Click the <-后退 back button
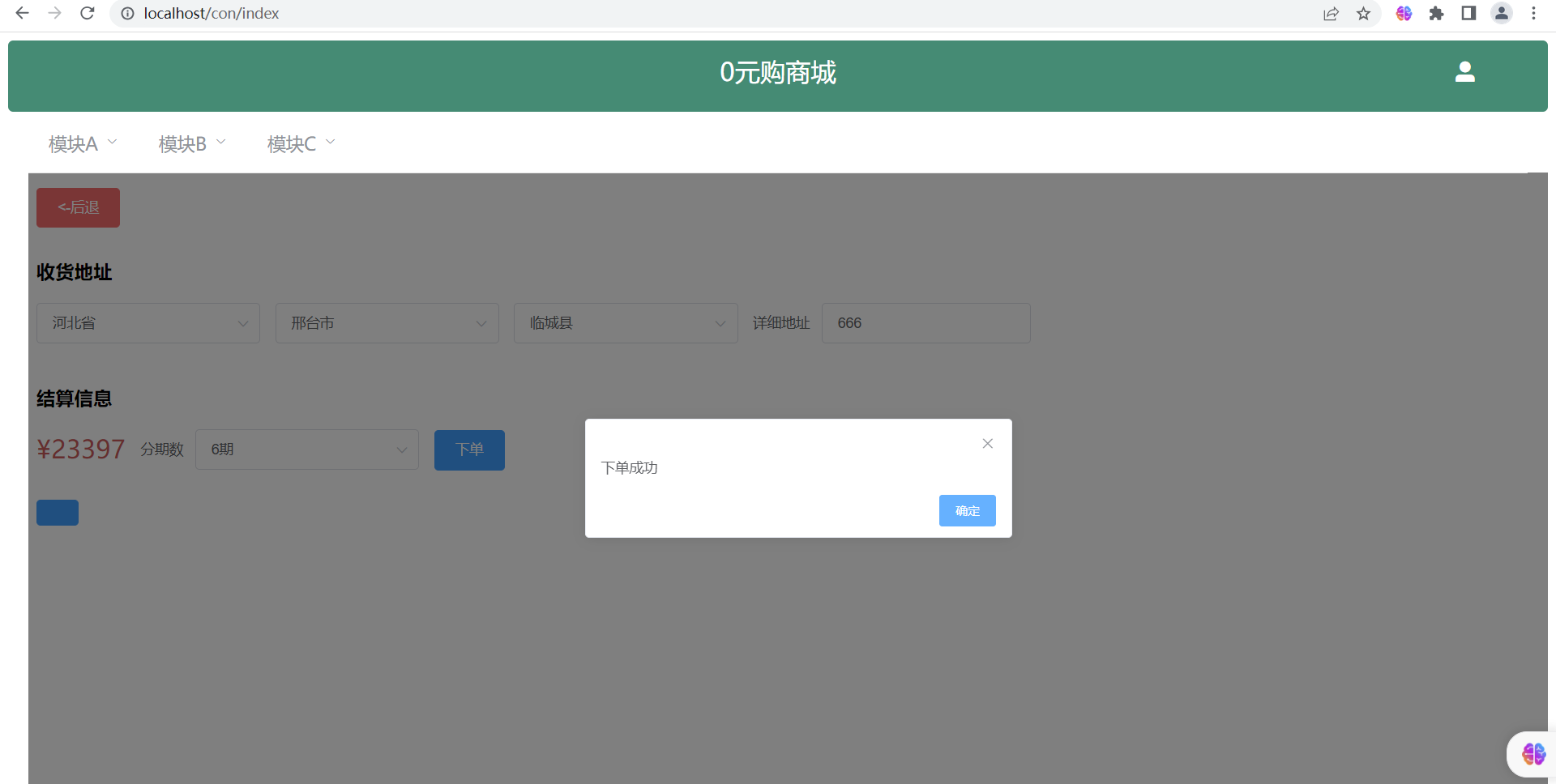 click(78, 207)
